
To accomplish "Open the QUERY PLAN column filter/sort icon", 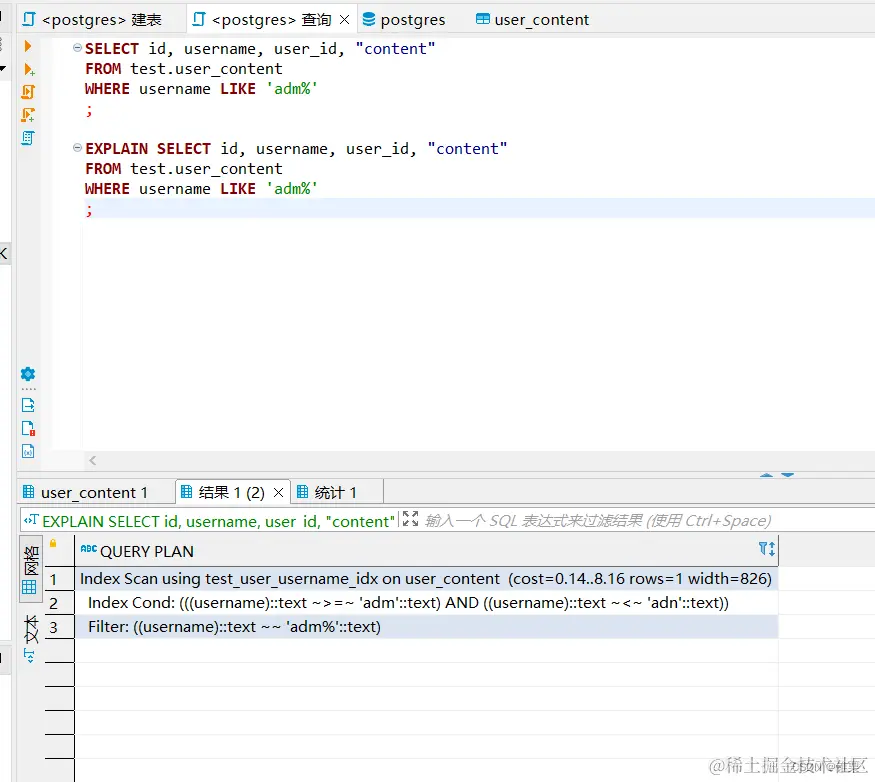I will click(767, 549).
